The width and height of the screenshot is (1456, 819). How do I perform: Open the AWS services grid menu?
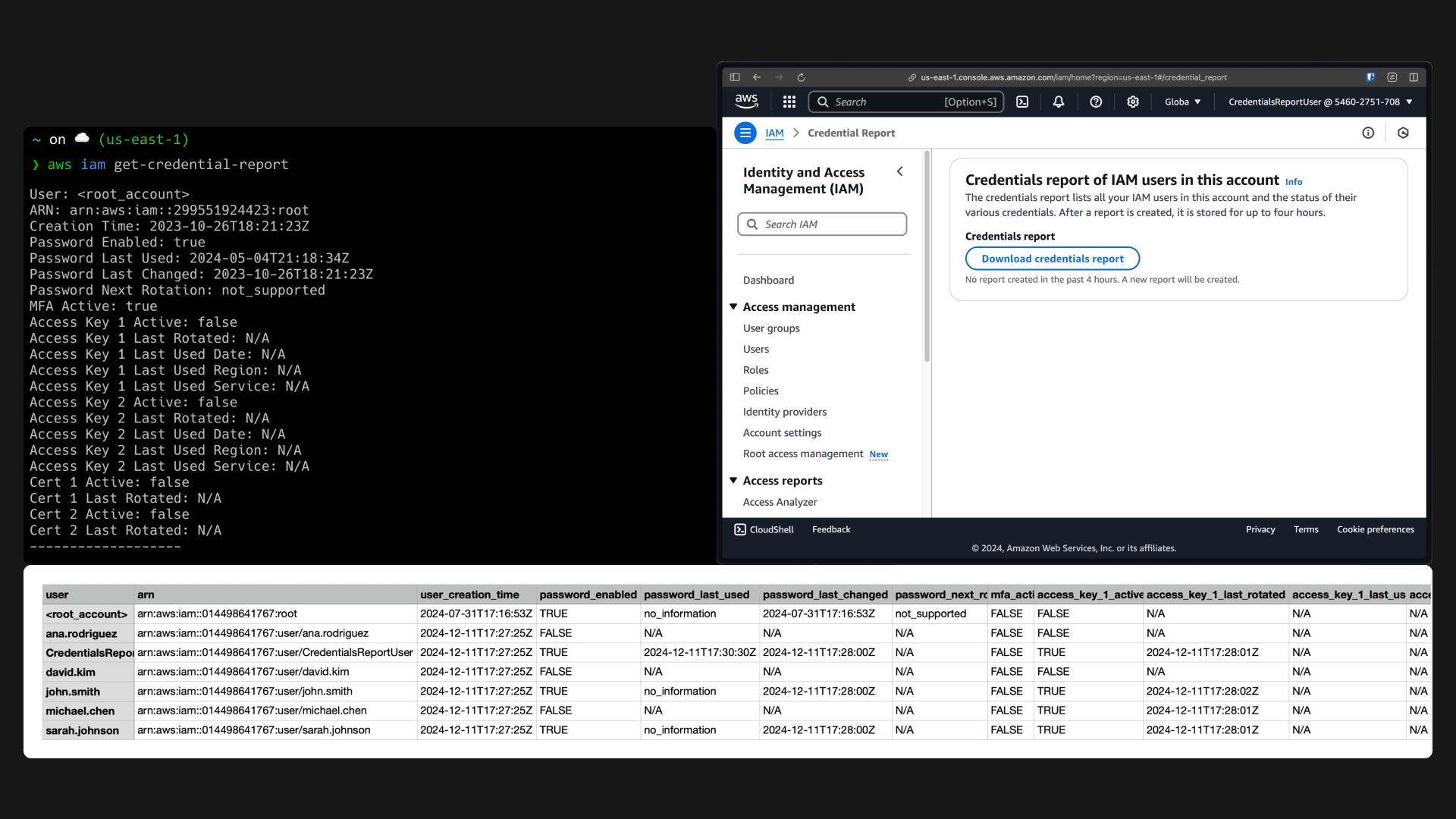789,102
